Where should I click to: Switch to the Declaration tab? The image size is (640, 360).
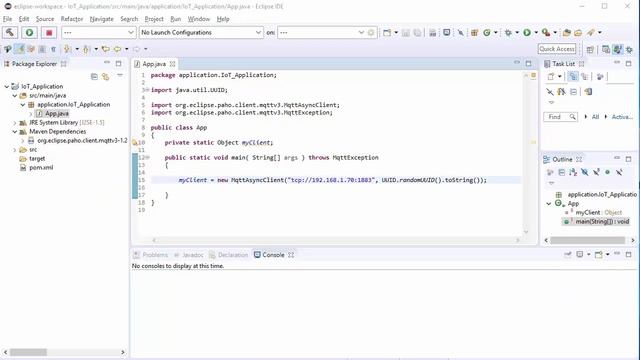click(228, 255)
